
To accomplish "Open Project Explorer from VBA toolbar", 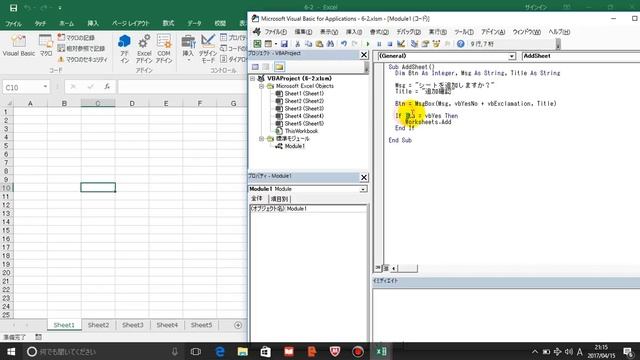I will click(x=414, y=44).
